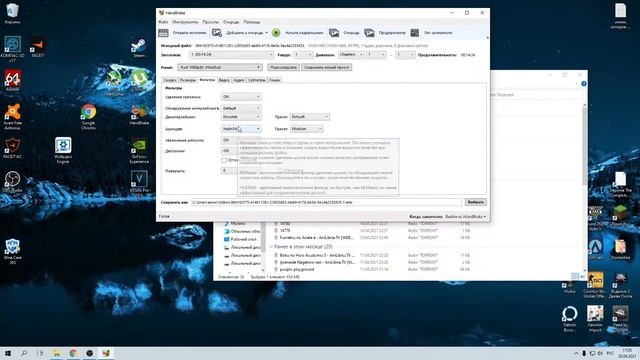Open the Wise Care 365 desktop shortcut
Image resolution: width=640 pixels, height=360 pixels.
coord(12,251)
